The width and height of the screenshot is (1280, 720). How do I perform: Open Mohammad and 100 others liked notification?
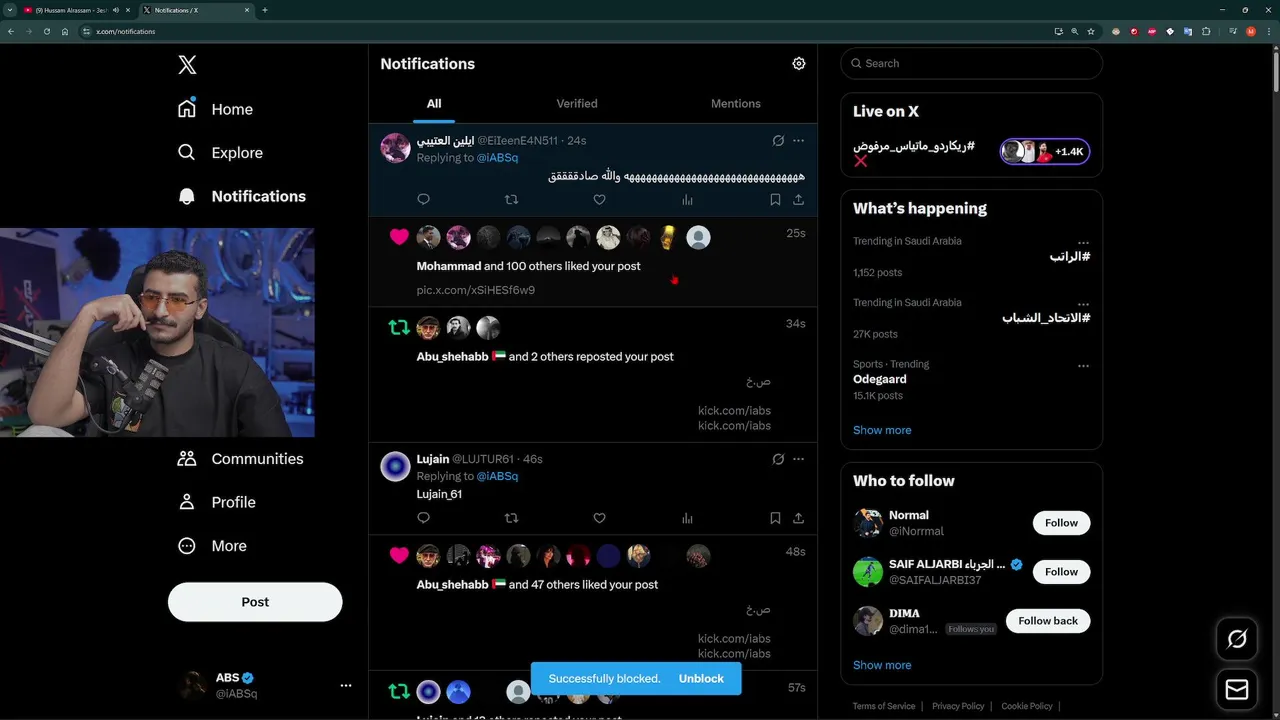(x=593, y=261)
